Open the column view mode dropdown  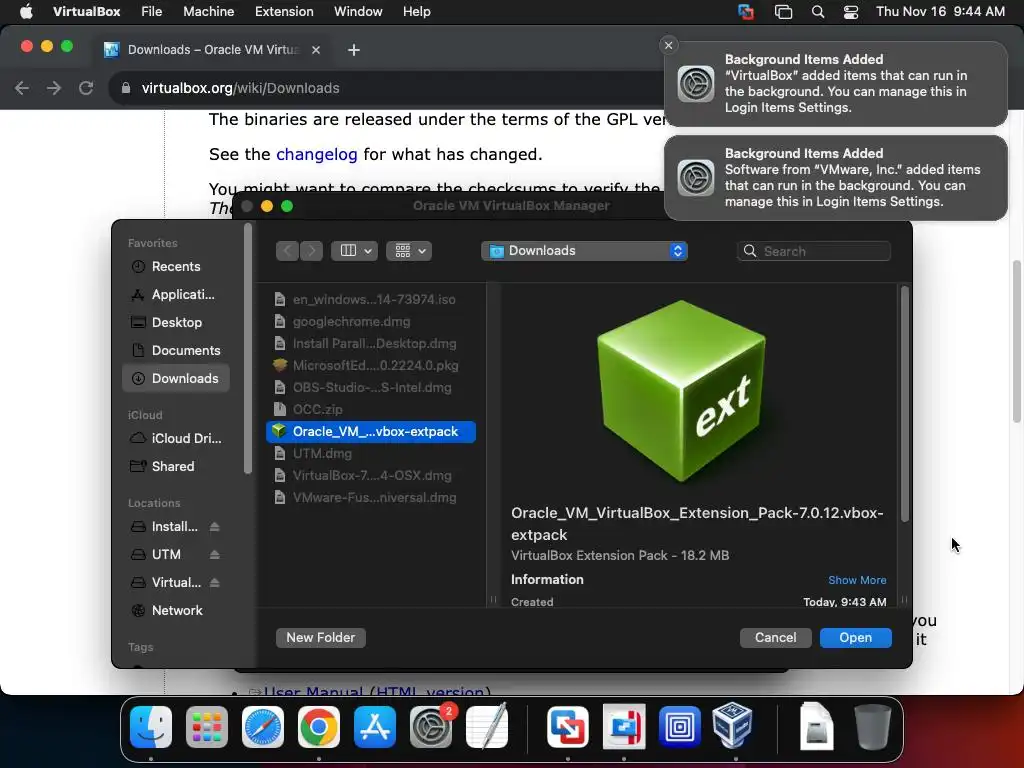[x=355, y=251]
